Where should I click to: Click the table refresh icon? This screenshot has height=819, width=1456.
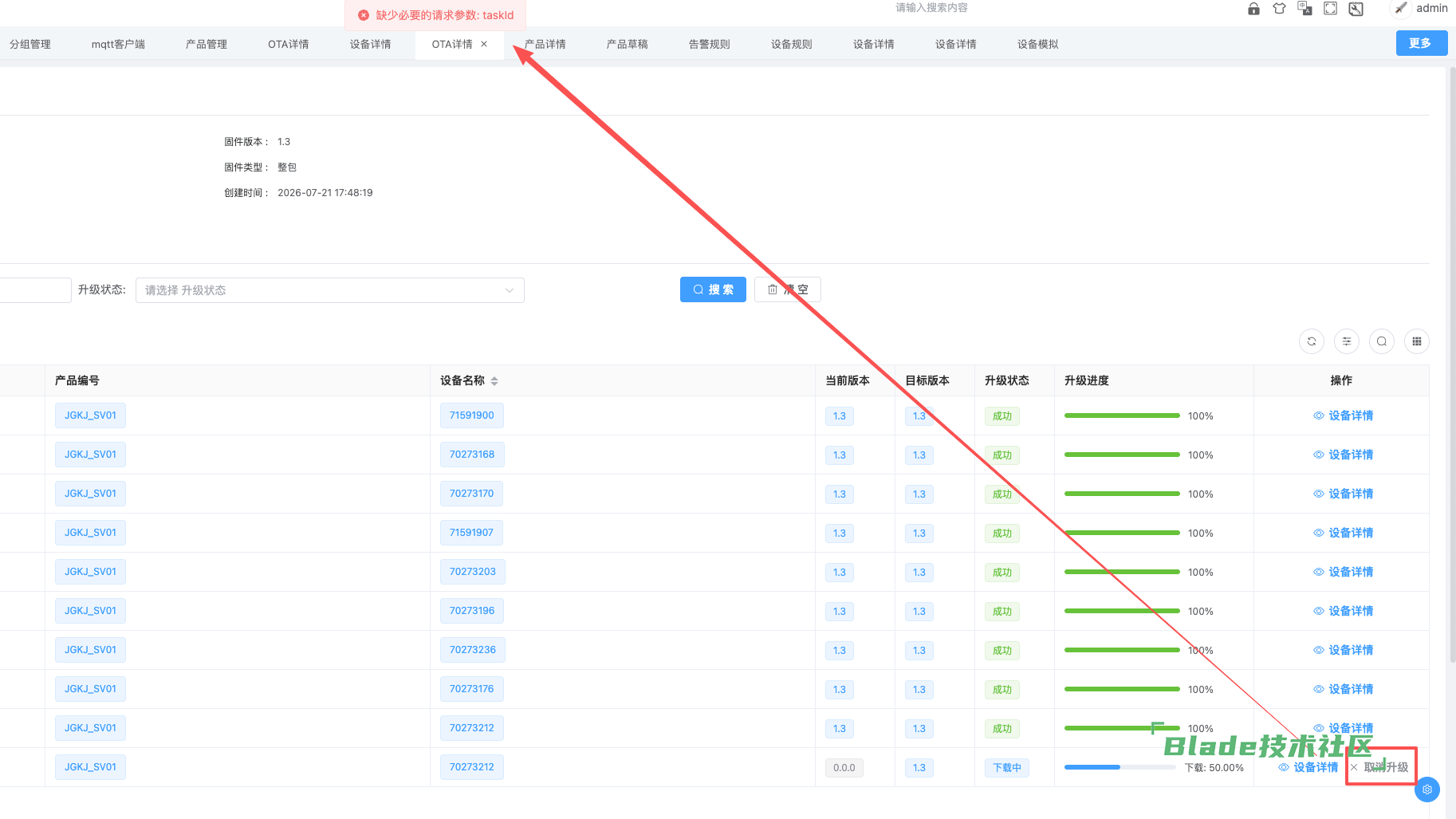tap(1312, 341)
